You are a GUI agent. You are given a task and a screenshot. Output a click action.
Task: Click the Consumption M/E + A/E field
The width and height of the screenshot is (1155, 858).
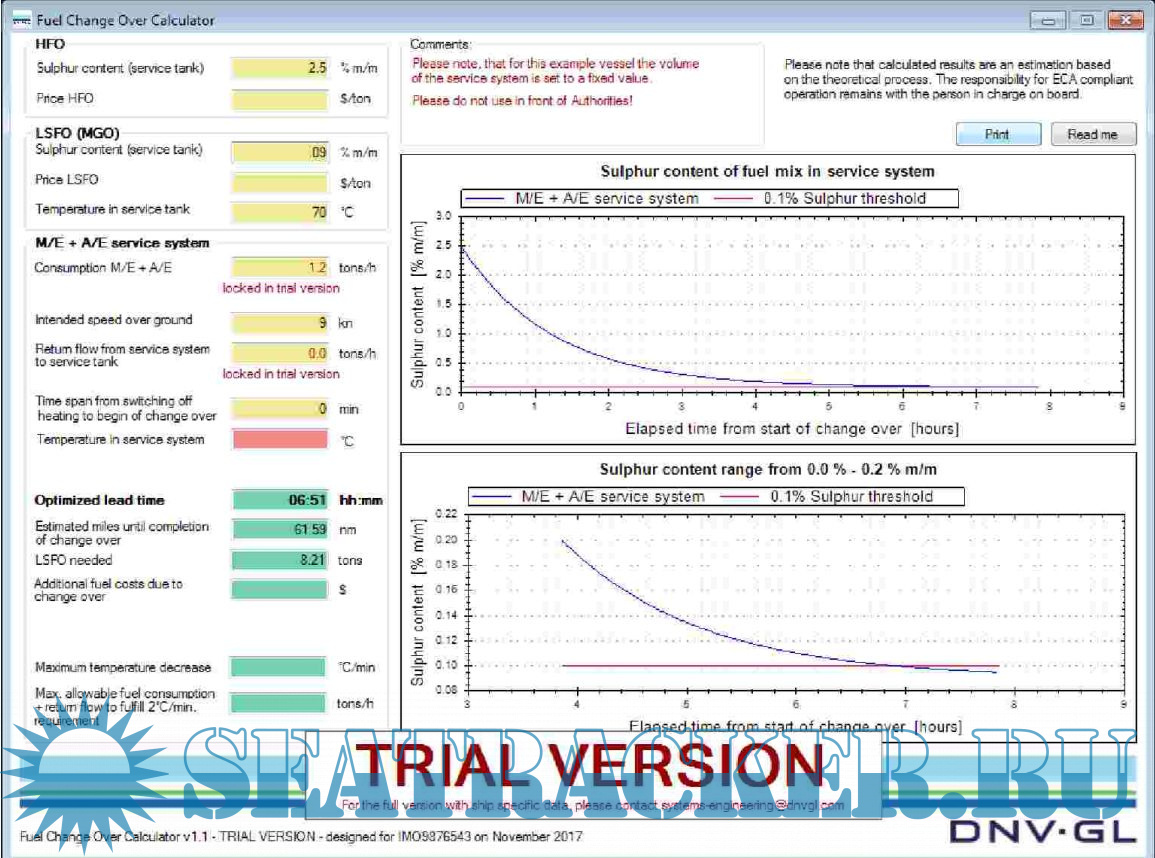pyautogui.click(x=279, y=268)
